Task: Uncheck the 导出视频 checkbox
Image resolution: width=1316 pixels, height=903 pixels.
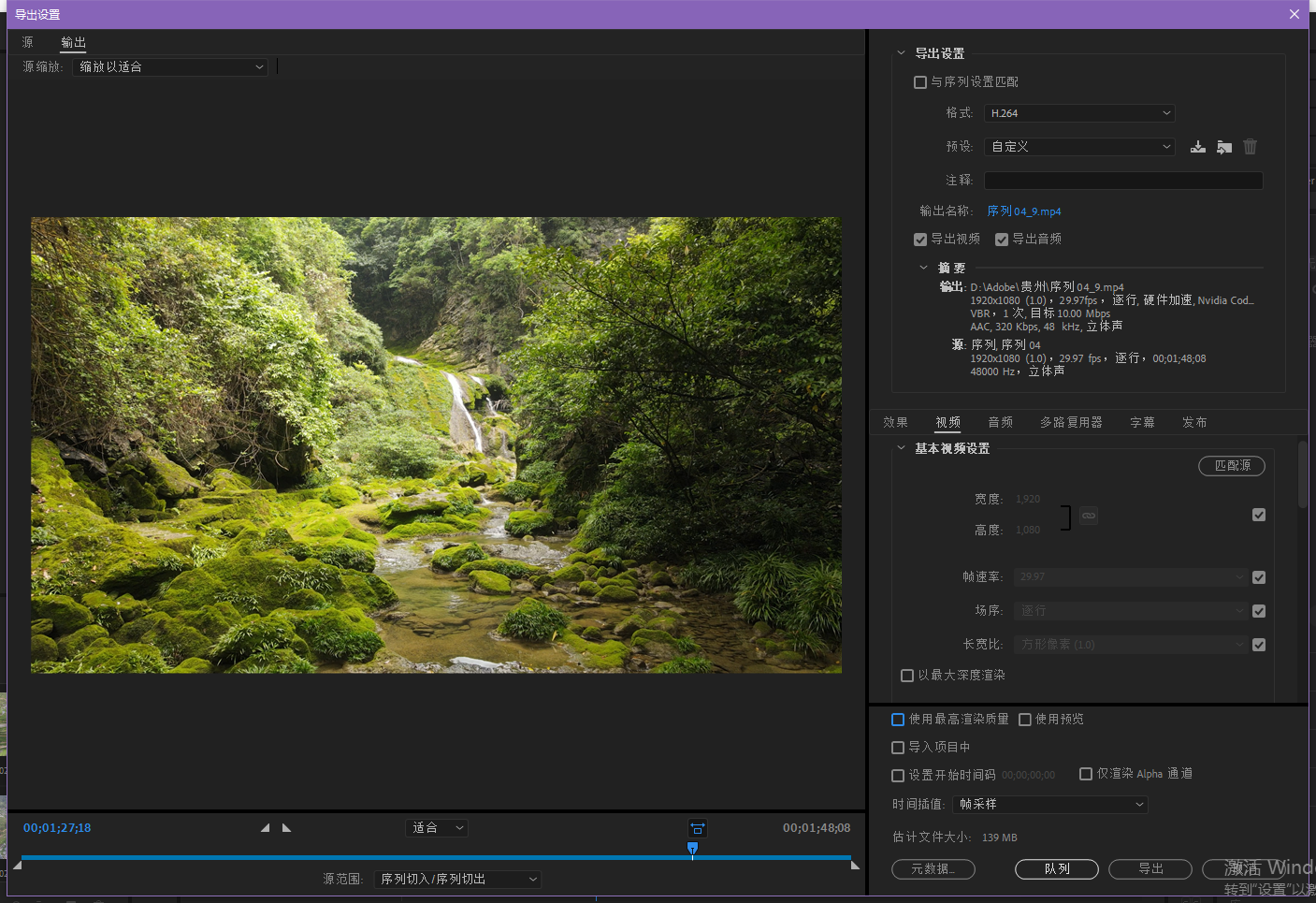Action: [920, 240]
